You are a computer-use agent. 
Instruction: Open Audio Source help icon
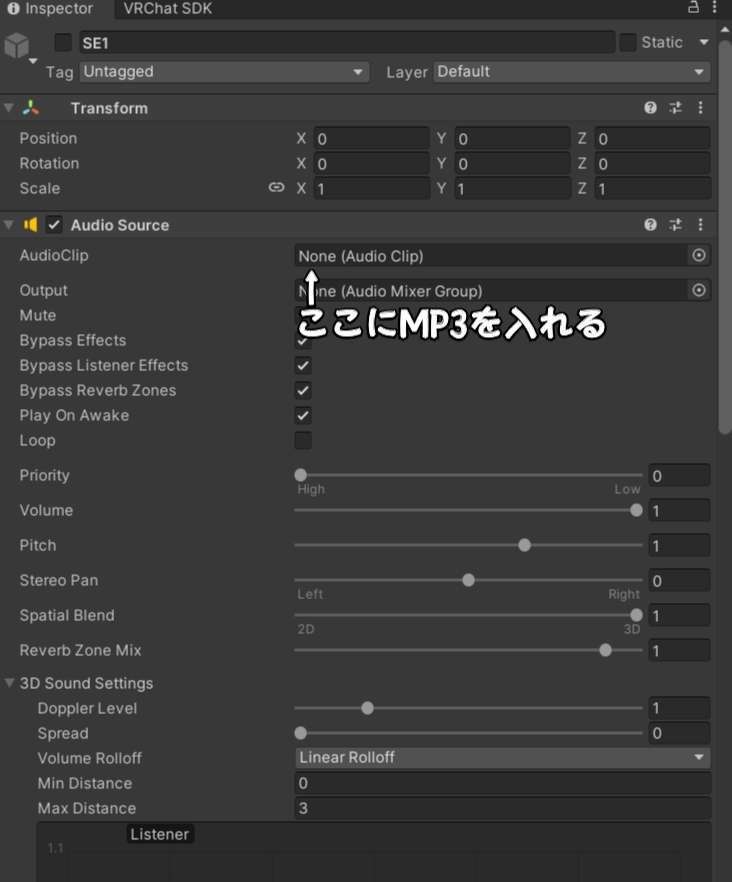pos(650,224)
